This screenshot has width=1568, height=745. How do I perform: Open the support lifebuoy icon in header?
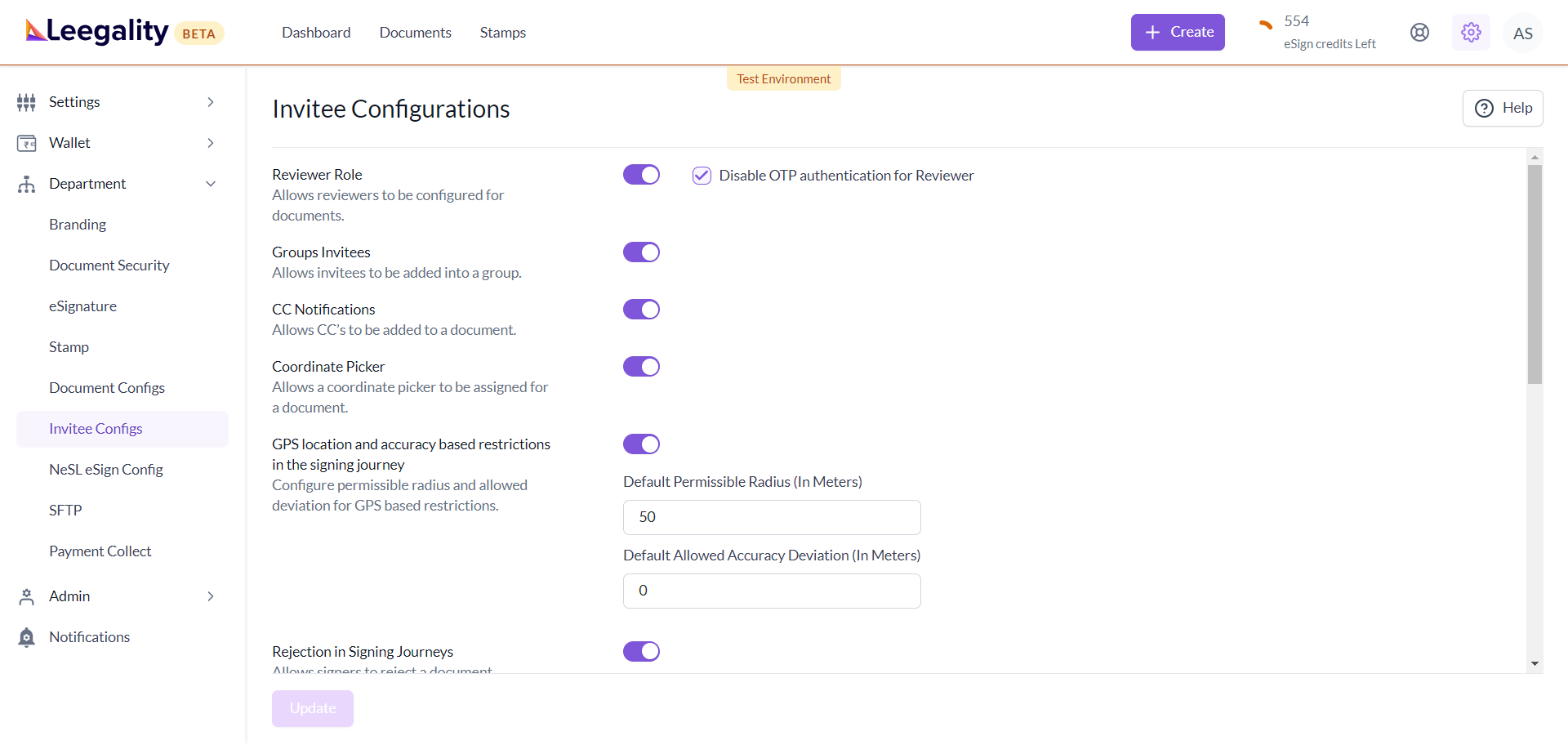(1419, 33)
